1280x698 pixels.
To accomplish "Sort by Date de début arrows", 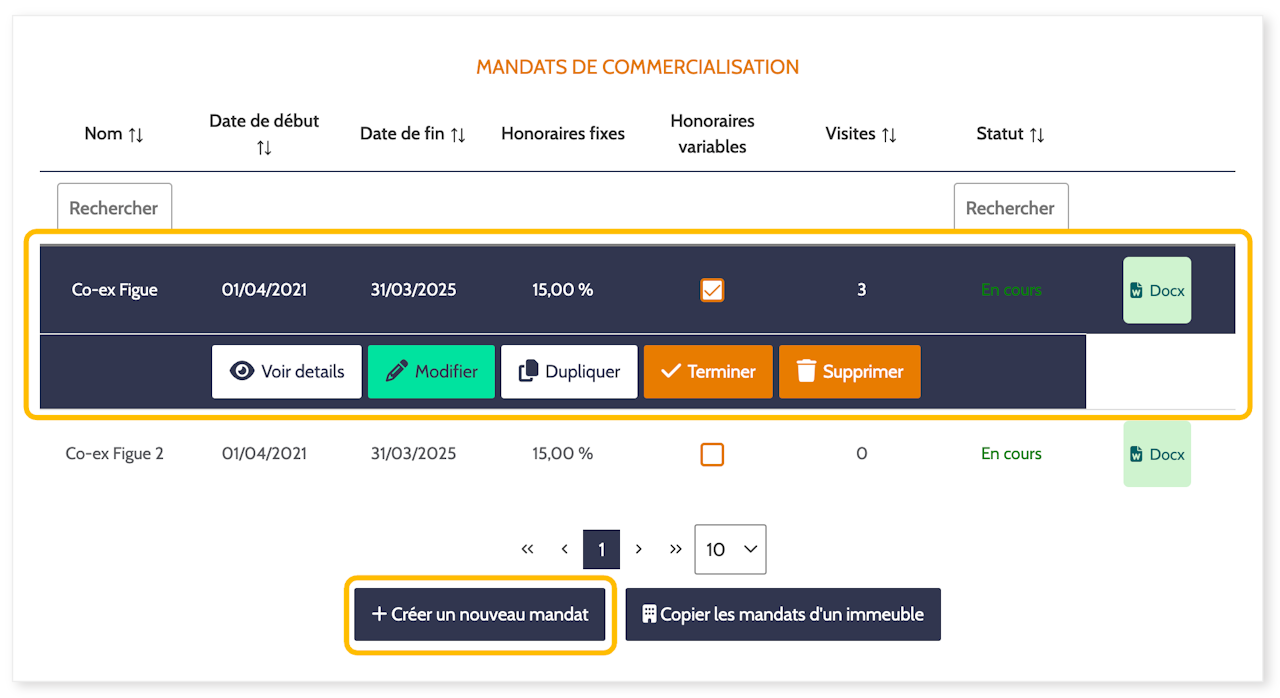I will click(x=264, y=148).
